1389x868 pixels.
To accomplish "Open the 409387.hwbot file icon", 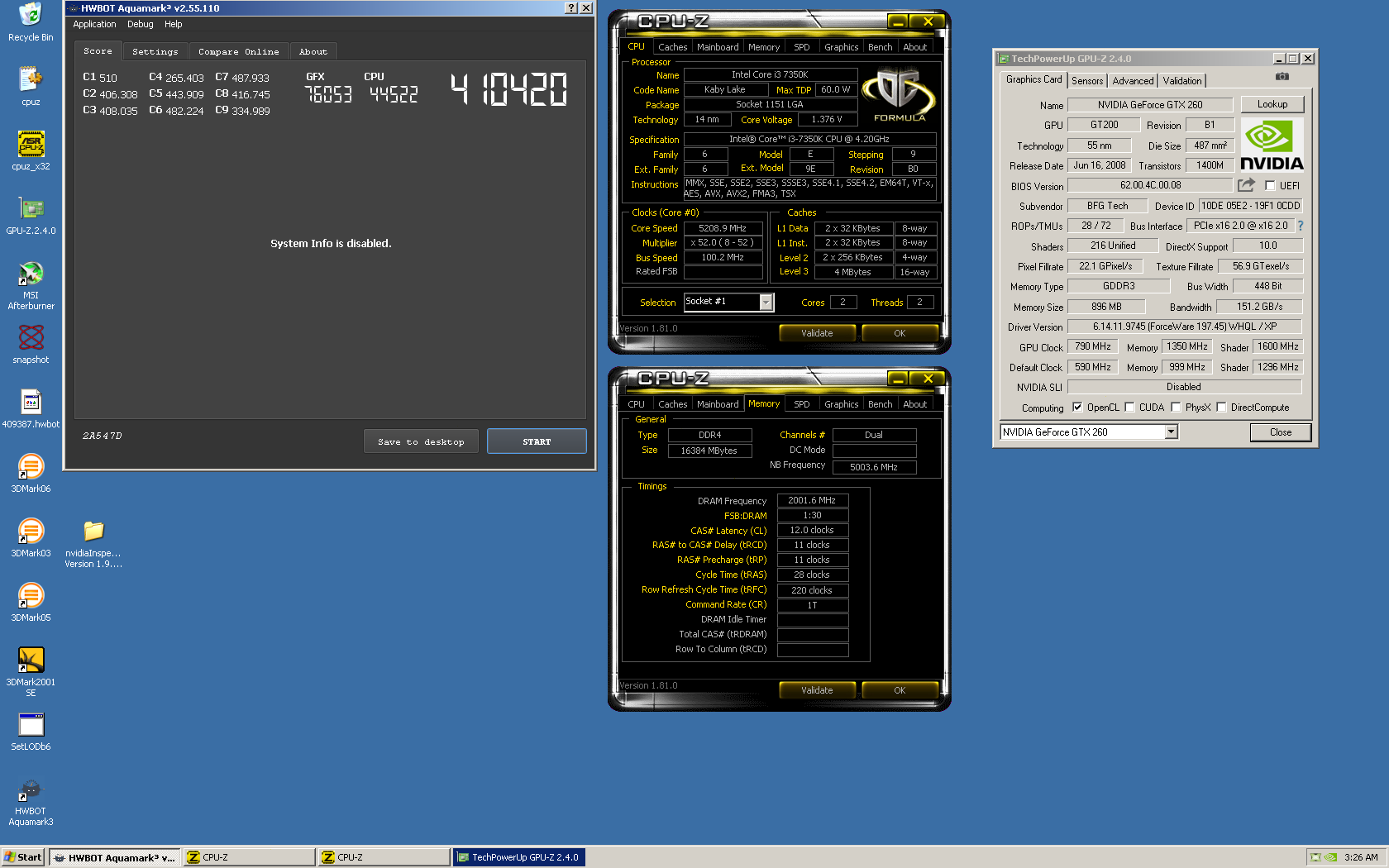I will click(31, 408).
